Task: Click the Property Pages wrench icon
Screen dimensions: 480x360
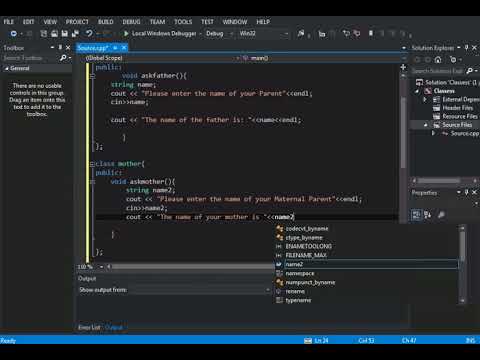Action: pyautogui.click(x=442, y=215)
